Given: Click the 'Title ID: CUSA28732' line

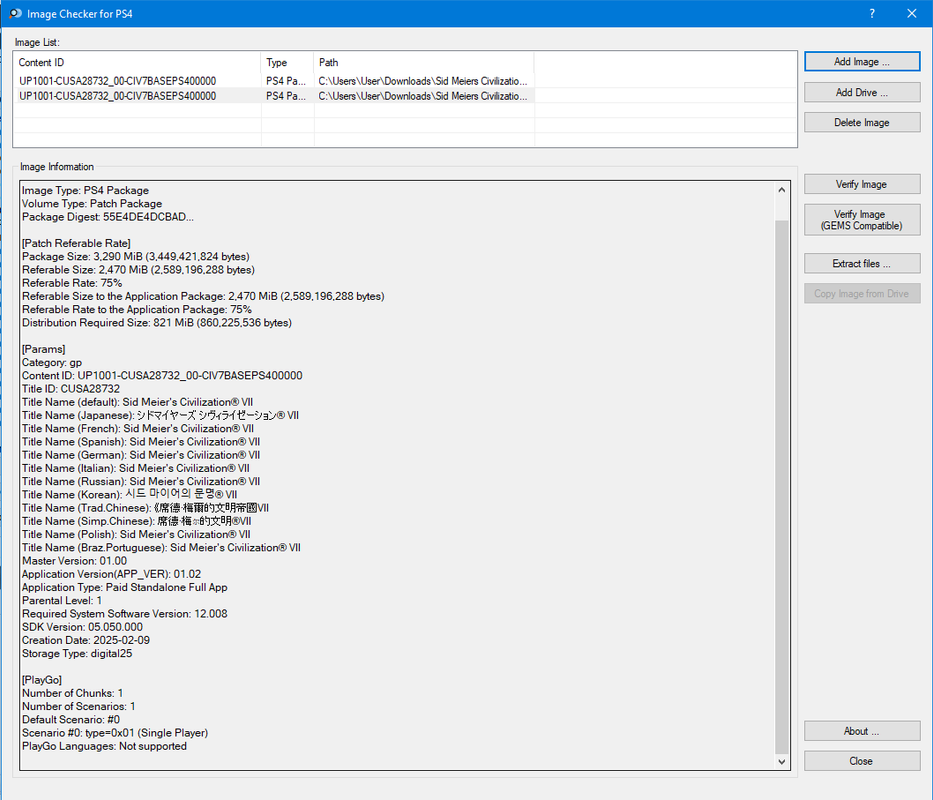Looking at the screenshot, I should coord(71,389).
